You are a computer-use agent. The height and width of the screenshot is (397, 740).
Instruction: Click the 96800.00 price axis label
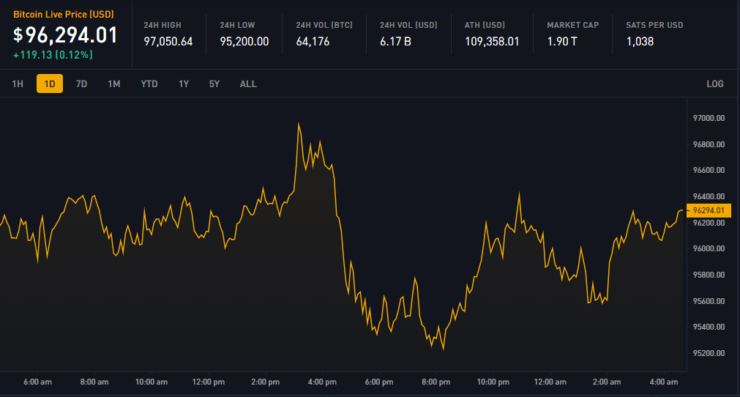(709, 144)
